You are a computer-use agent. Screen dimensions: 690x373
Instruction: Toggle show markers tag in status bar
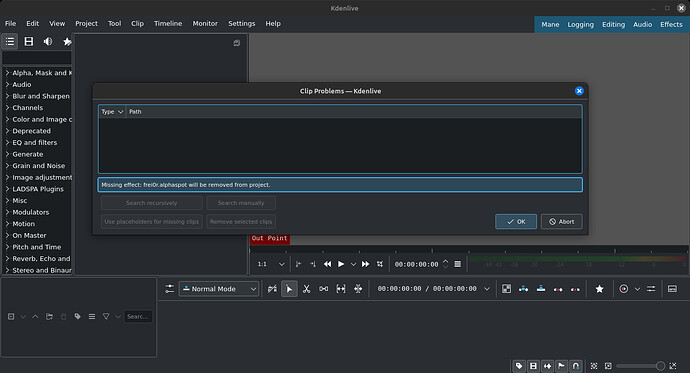tap(519, 366)
